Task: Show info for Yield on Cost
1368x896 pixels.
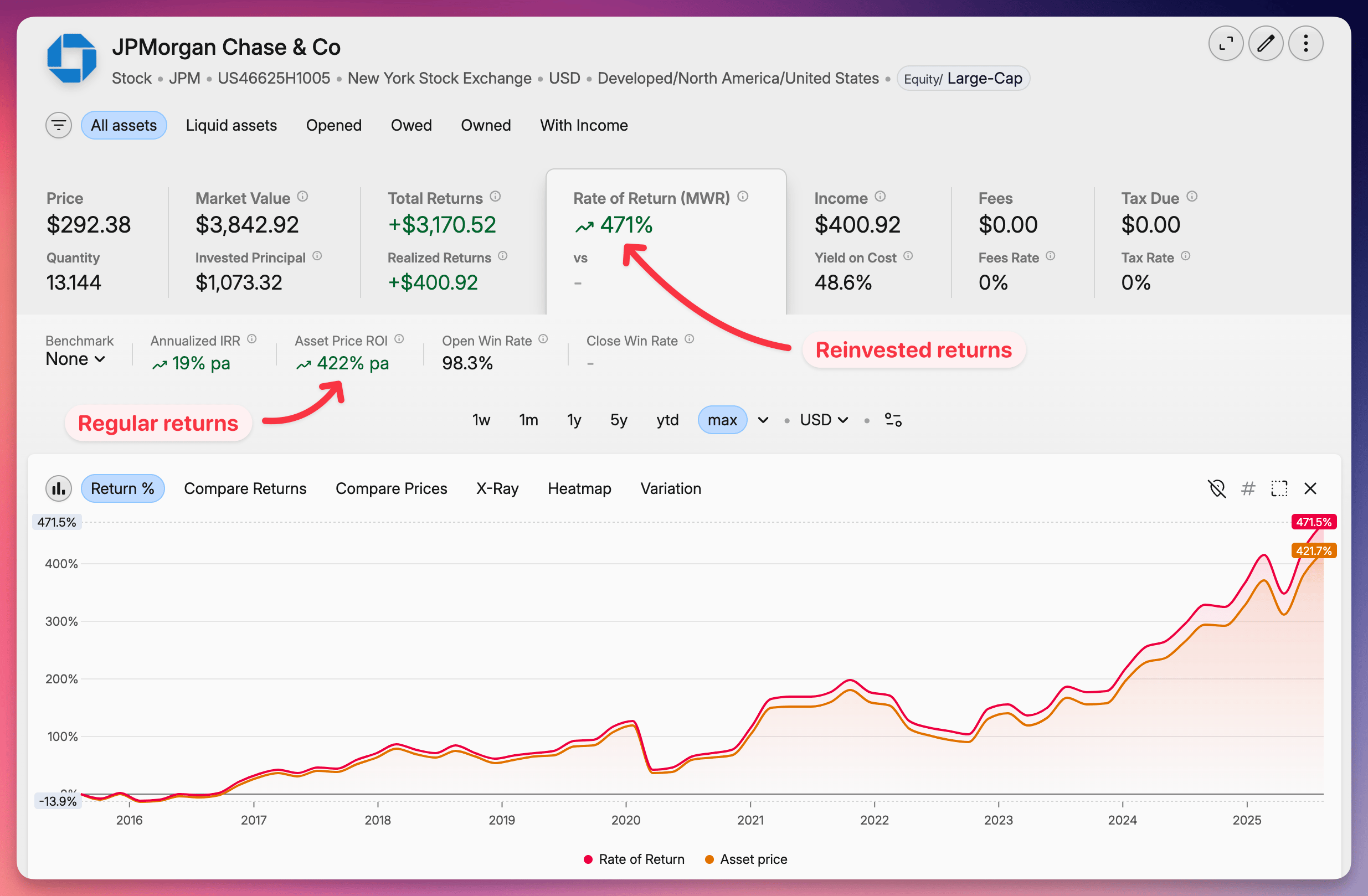Action: pyautogui.click(x=908, y=256)
